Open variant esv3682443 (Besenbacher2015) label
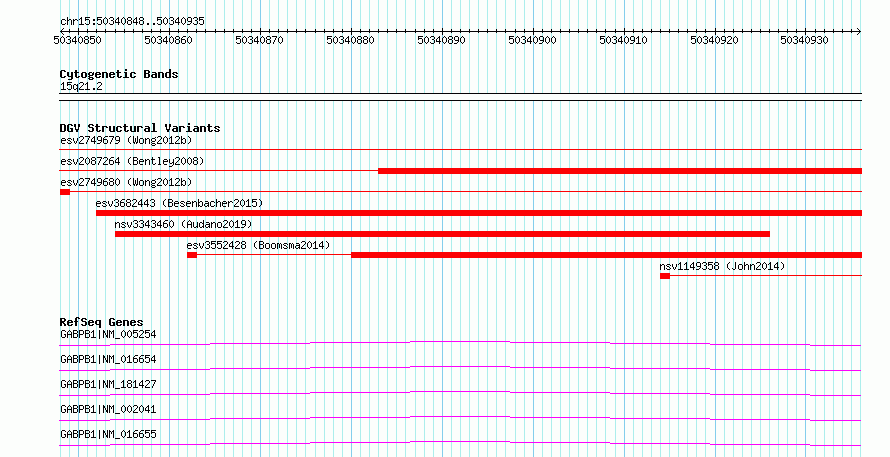 [179, 203]
